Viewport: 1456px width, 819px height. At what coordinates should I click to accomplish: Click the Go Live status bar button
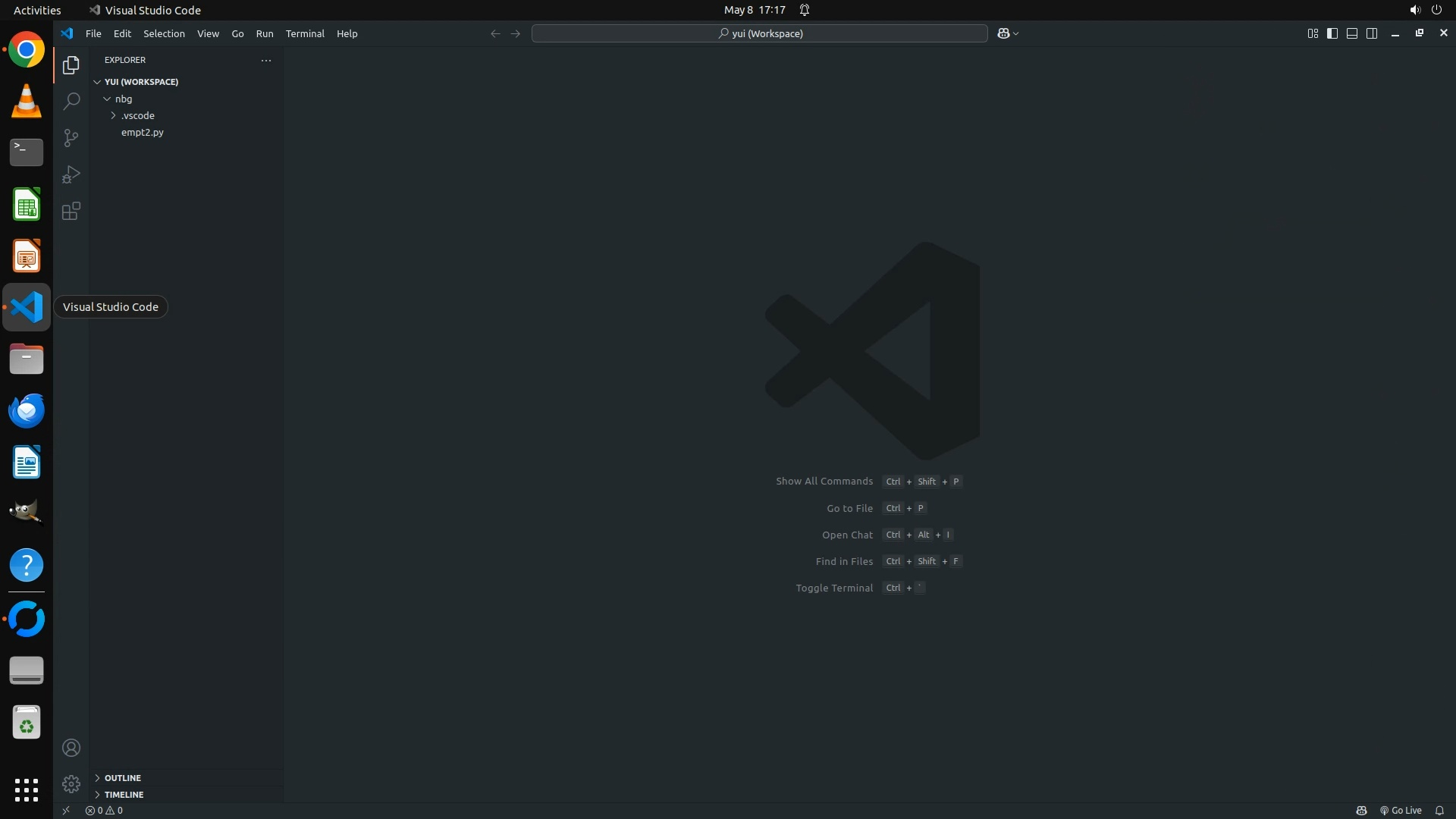click(1401, 810)
